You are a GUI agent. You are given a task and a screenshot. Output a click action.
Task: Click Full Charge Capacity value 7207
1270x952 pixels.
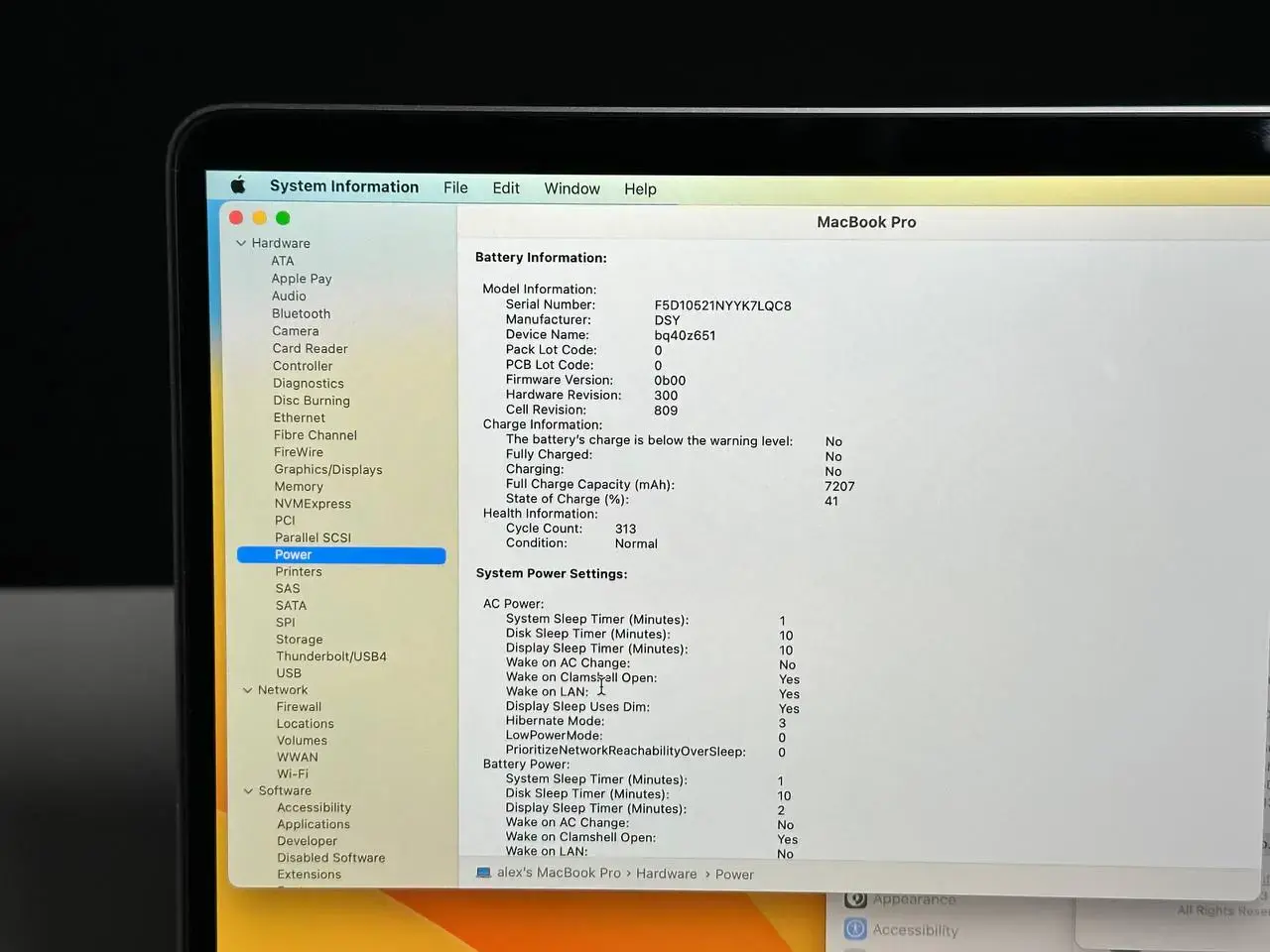(839, 486)
